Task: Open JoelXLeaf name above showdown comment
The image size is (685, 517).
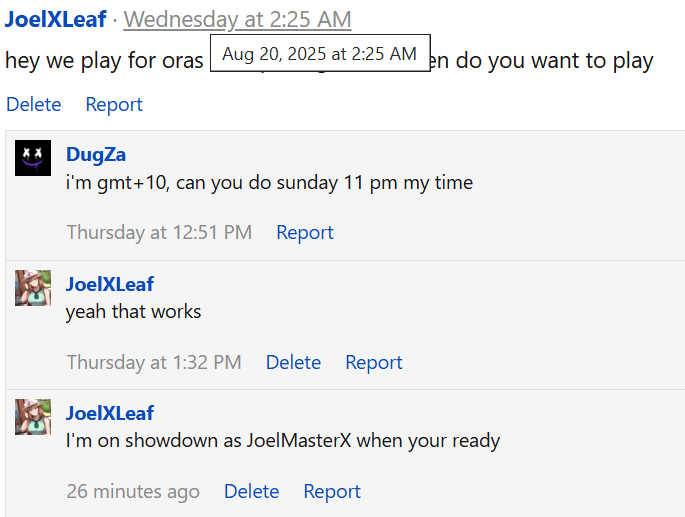Action: tap(110, 413)
